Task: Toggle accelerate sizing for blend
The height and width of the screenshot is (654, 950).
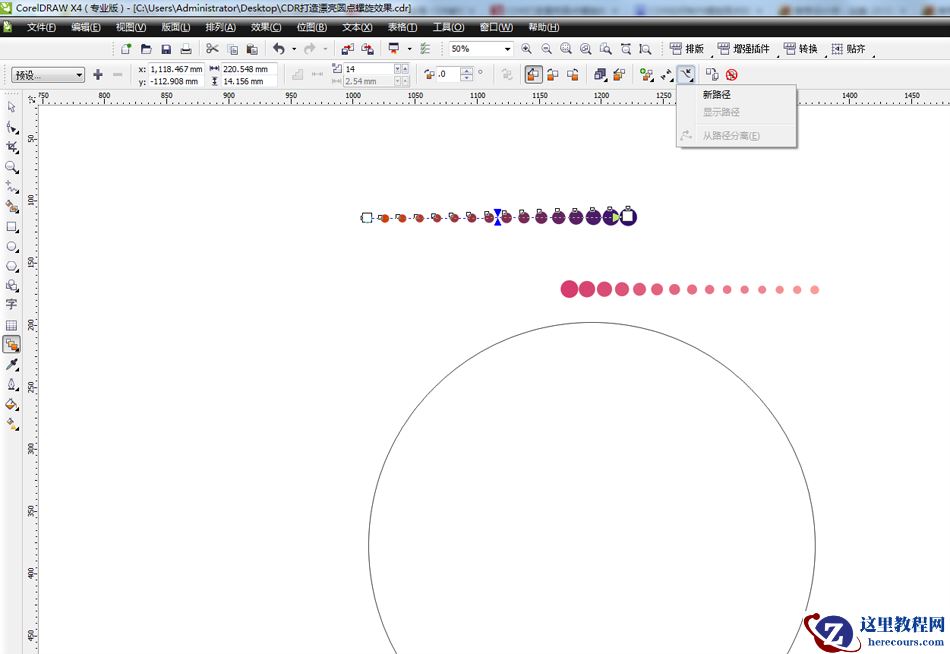Action: [x=619, y=75]
